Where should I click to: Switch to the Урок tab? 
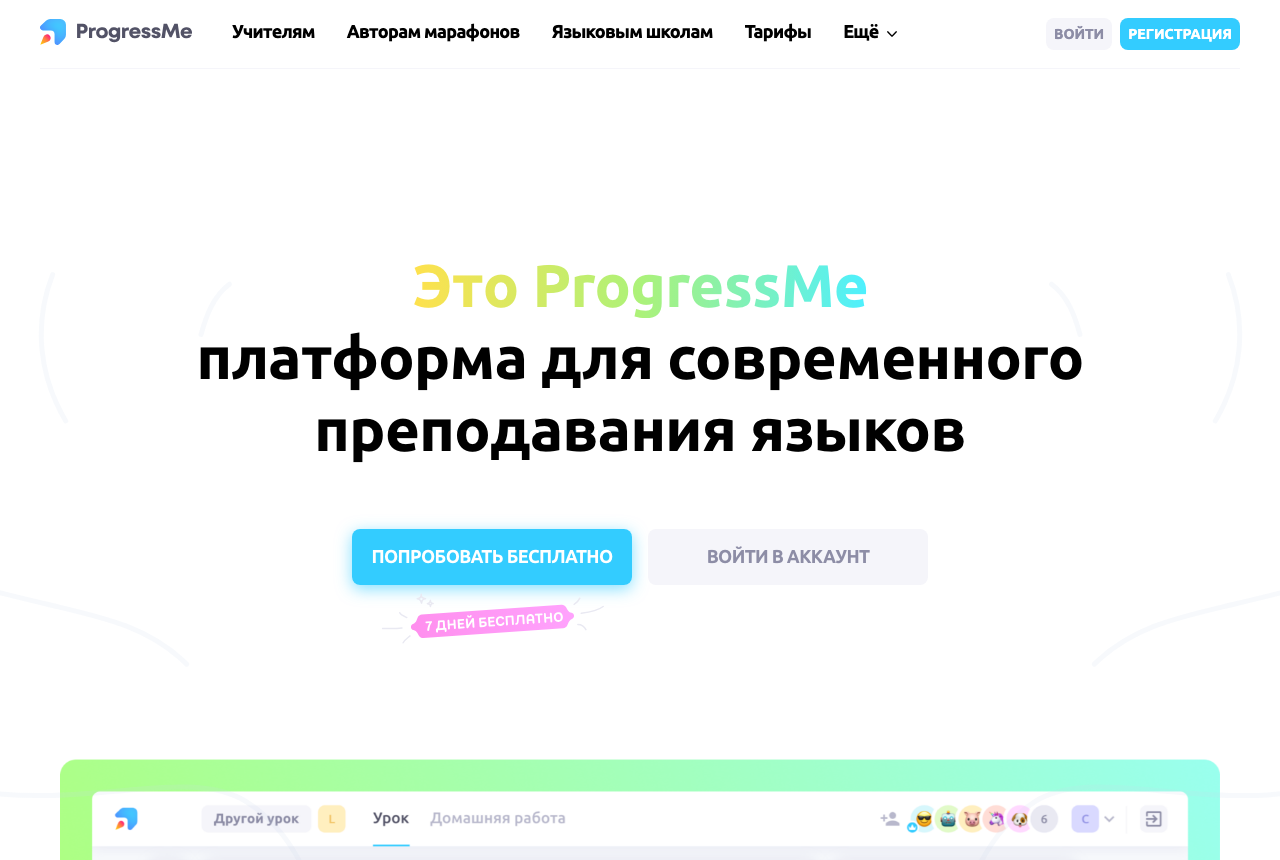click(391, 819)
